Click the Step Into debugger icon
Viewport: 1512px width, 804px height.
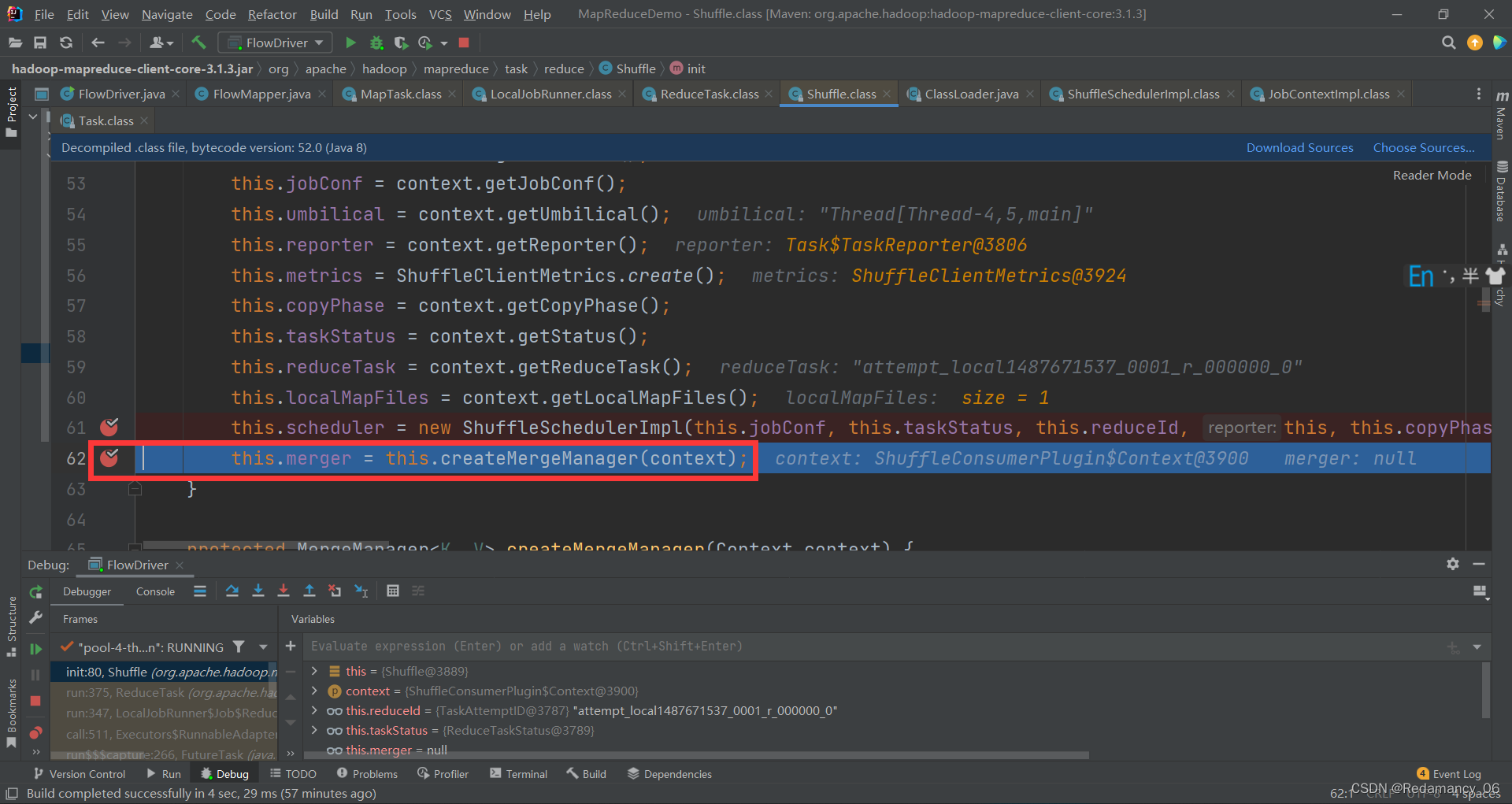click(258, 591)
